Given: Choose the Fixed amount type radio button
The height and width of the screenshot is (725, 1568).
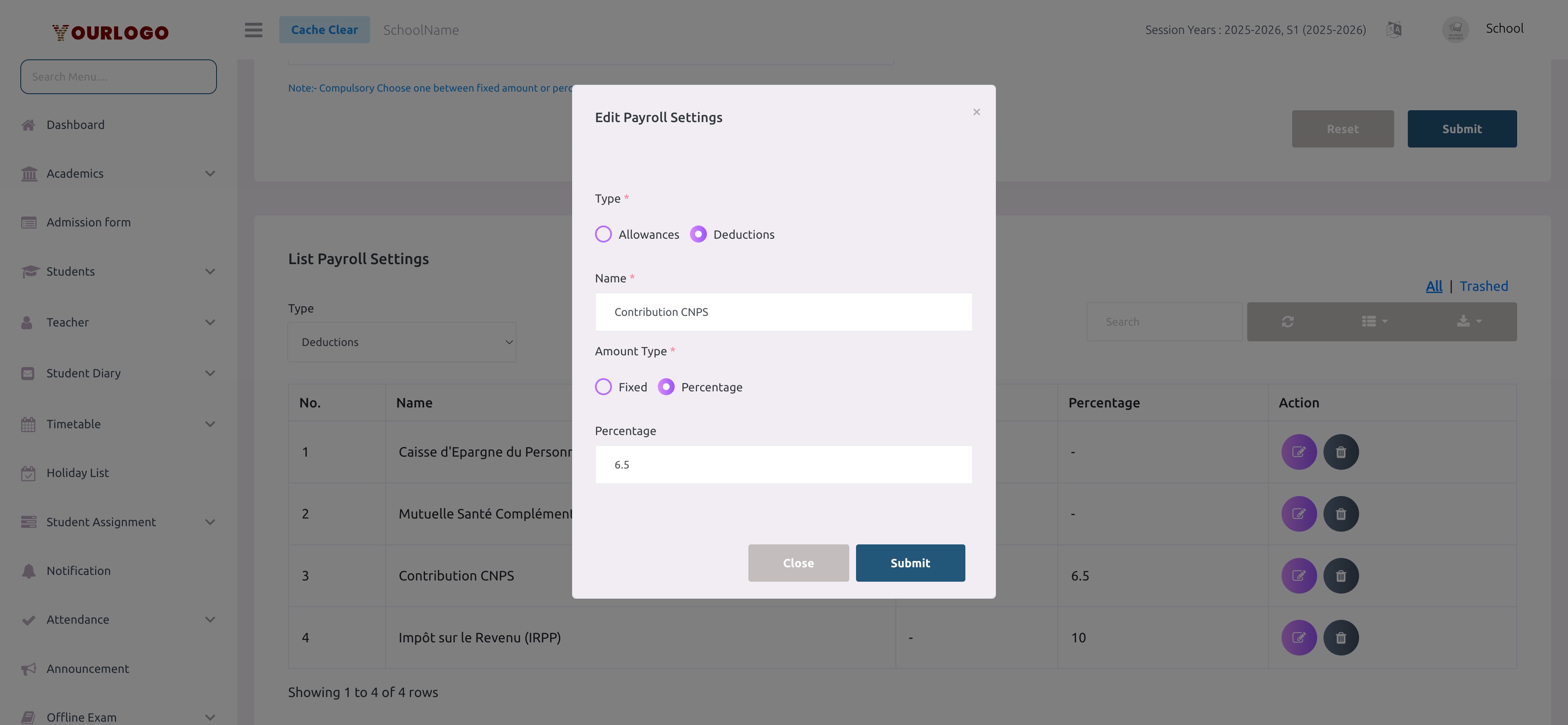Looking at the screenshot, I should [603, 387].
